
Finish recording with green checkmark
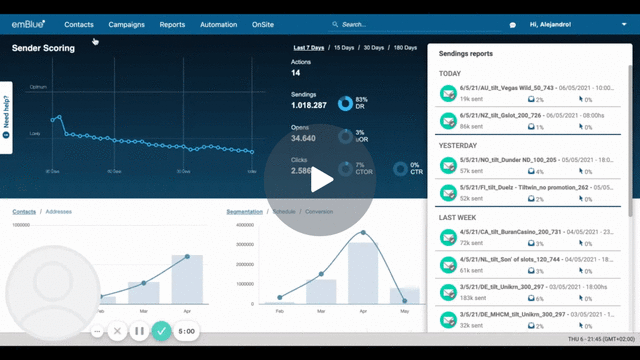click(x=162, y=331)
